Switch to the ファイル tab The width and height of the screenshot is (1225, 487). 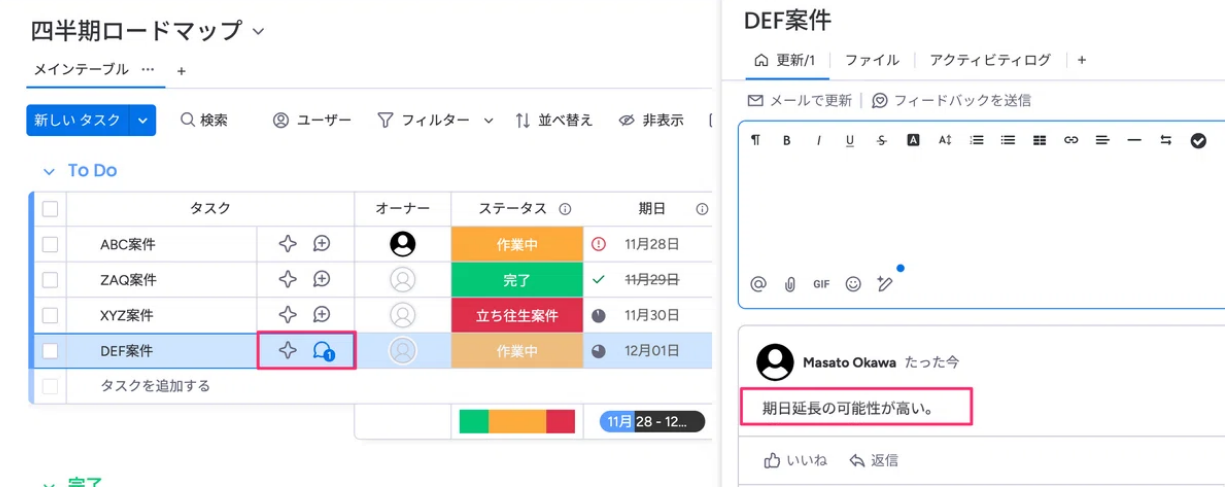click(x=872, y=60)
